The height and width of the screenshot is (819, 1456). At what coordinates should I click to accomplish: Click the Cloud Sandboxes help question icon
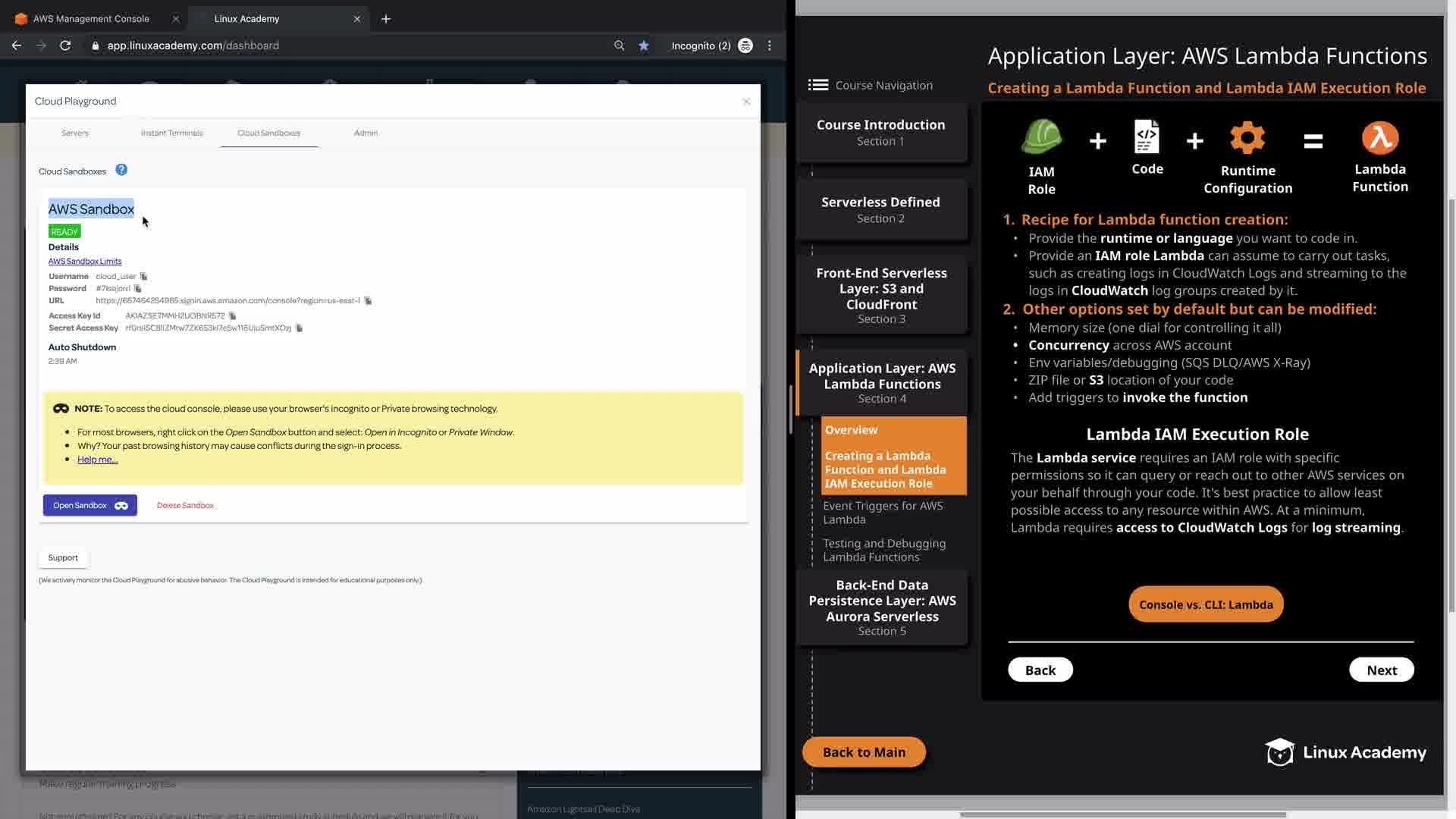click(x=121, y=170)
